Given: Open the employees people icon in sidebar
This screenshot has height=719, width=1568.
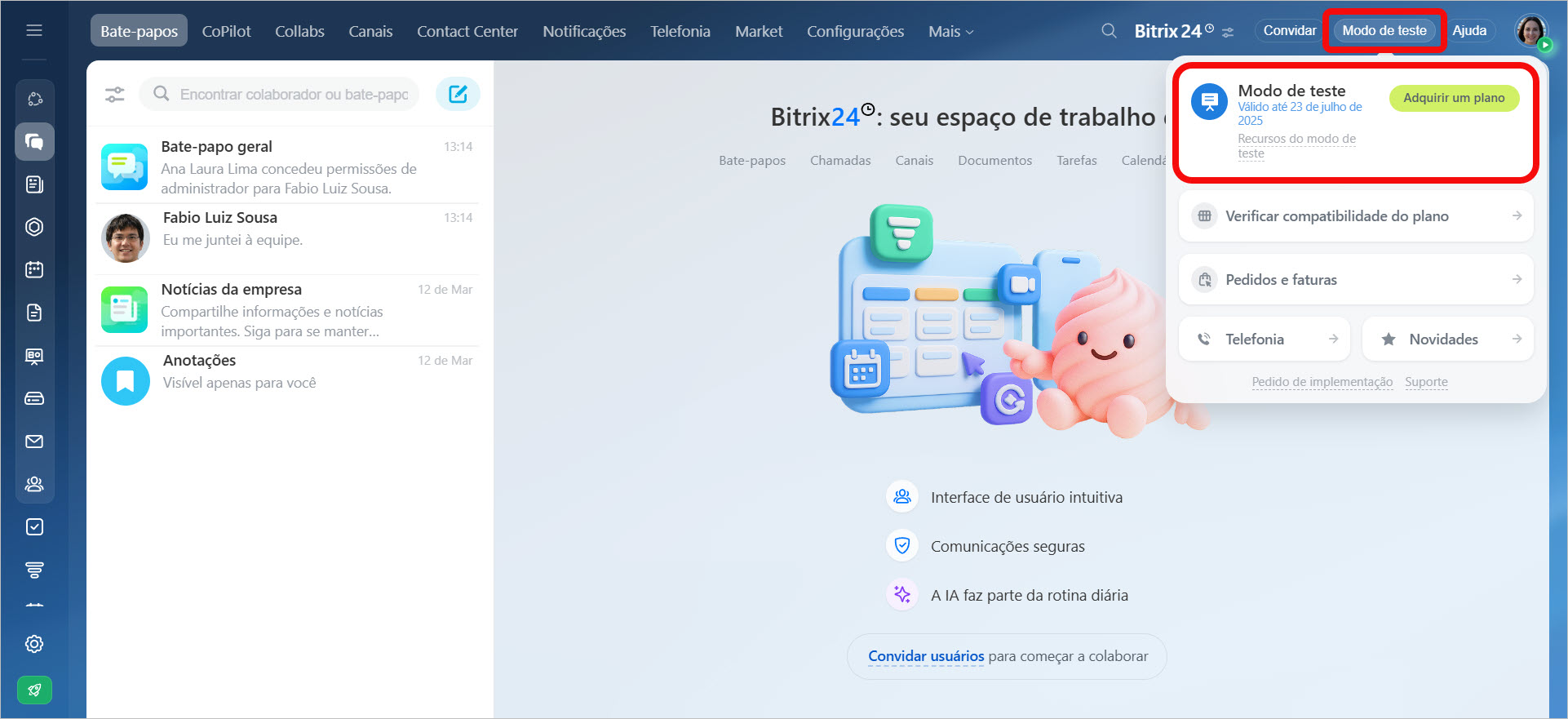Looking at the screenshot, I should pyautogui.click(x=34, y=484).
